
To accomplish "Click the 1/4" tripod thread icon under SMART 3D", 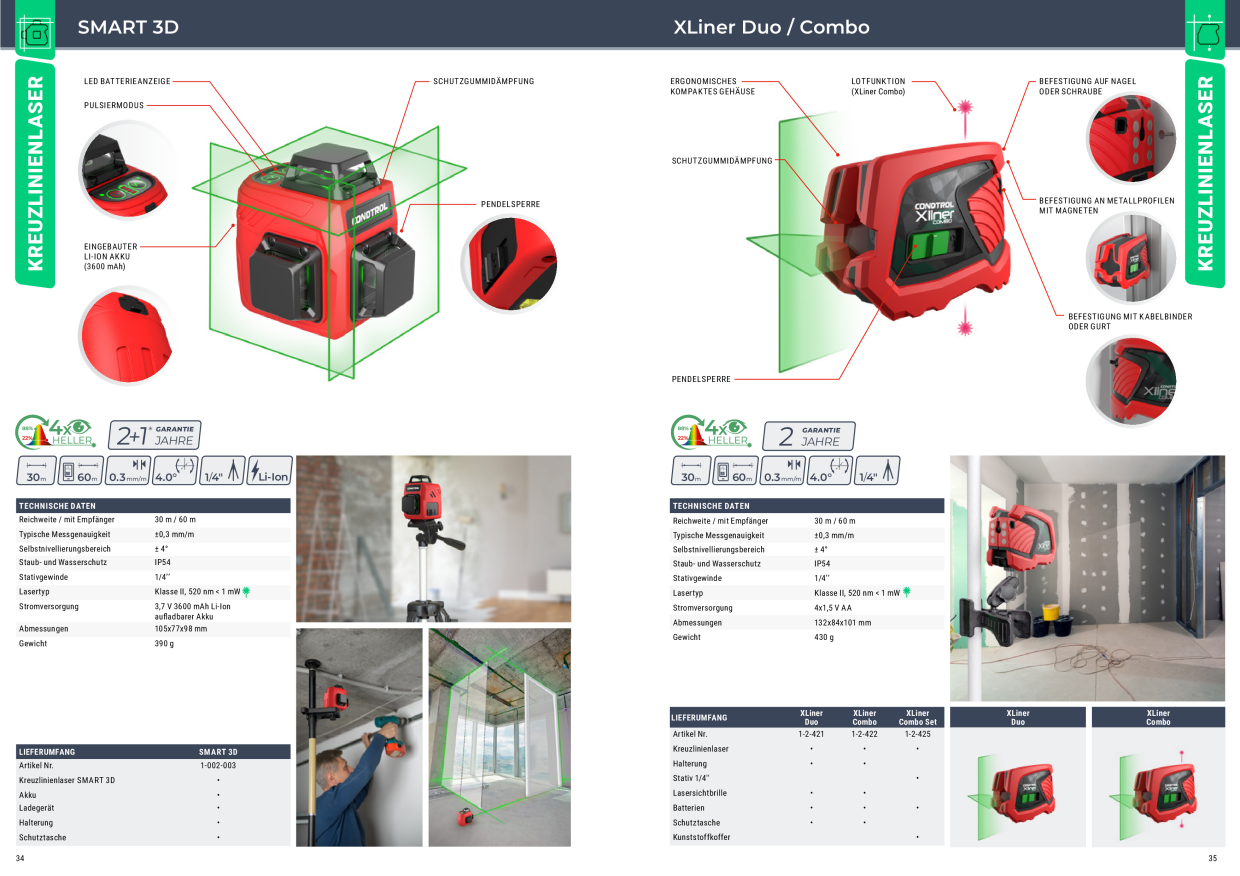I will point(221,470).
